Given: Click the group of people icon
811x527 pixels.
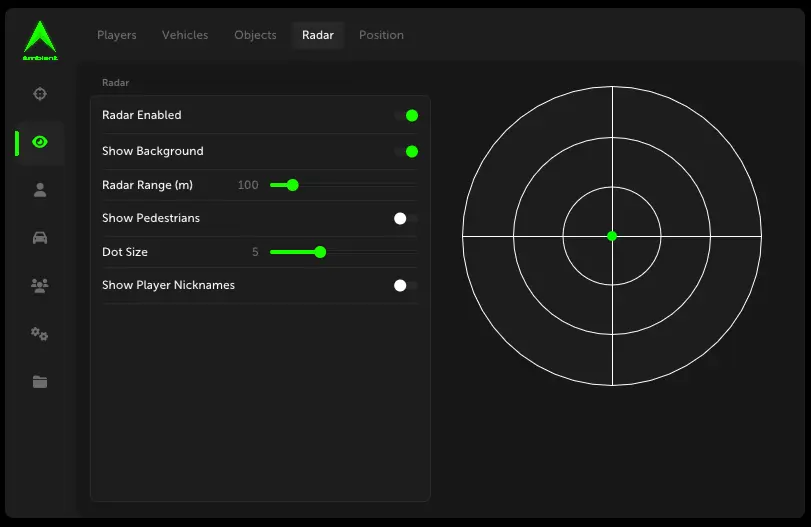Looking at the screenshot, I should click(x=40, y=286).
